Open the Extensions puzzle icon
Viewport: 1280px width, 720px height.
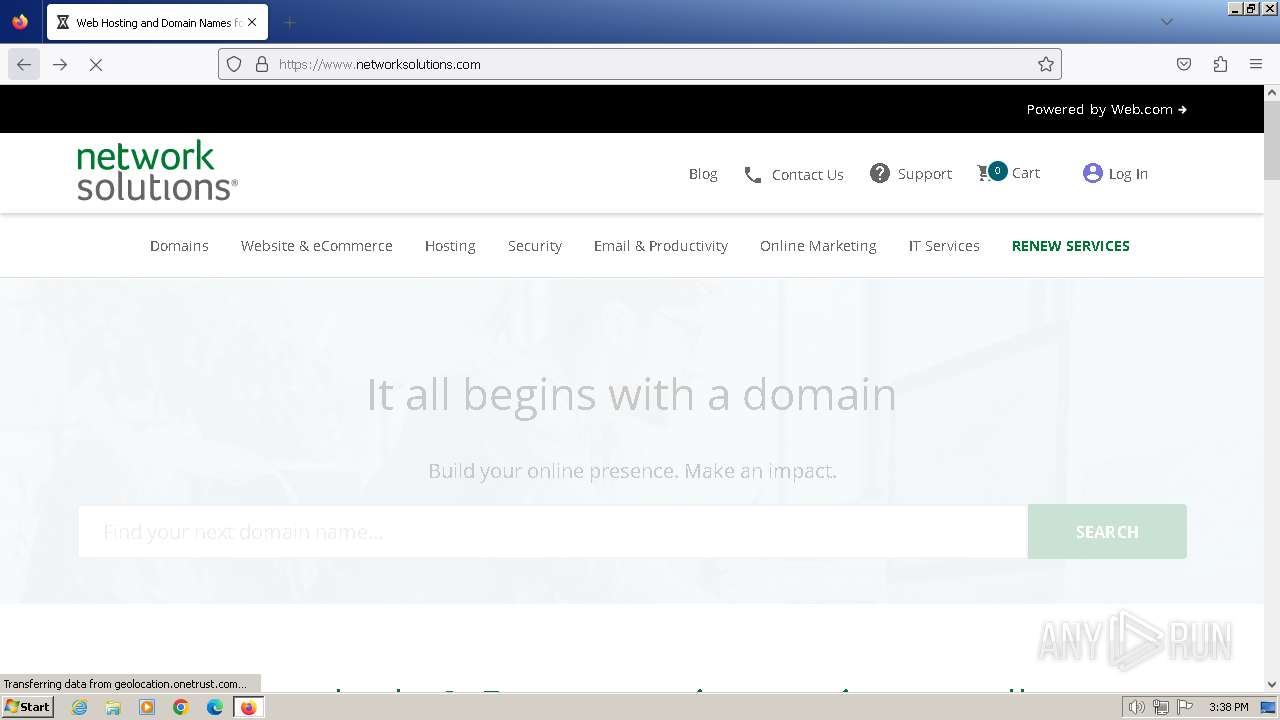1220,64
